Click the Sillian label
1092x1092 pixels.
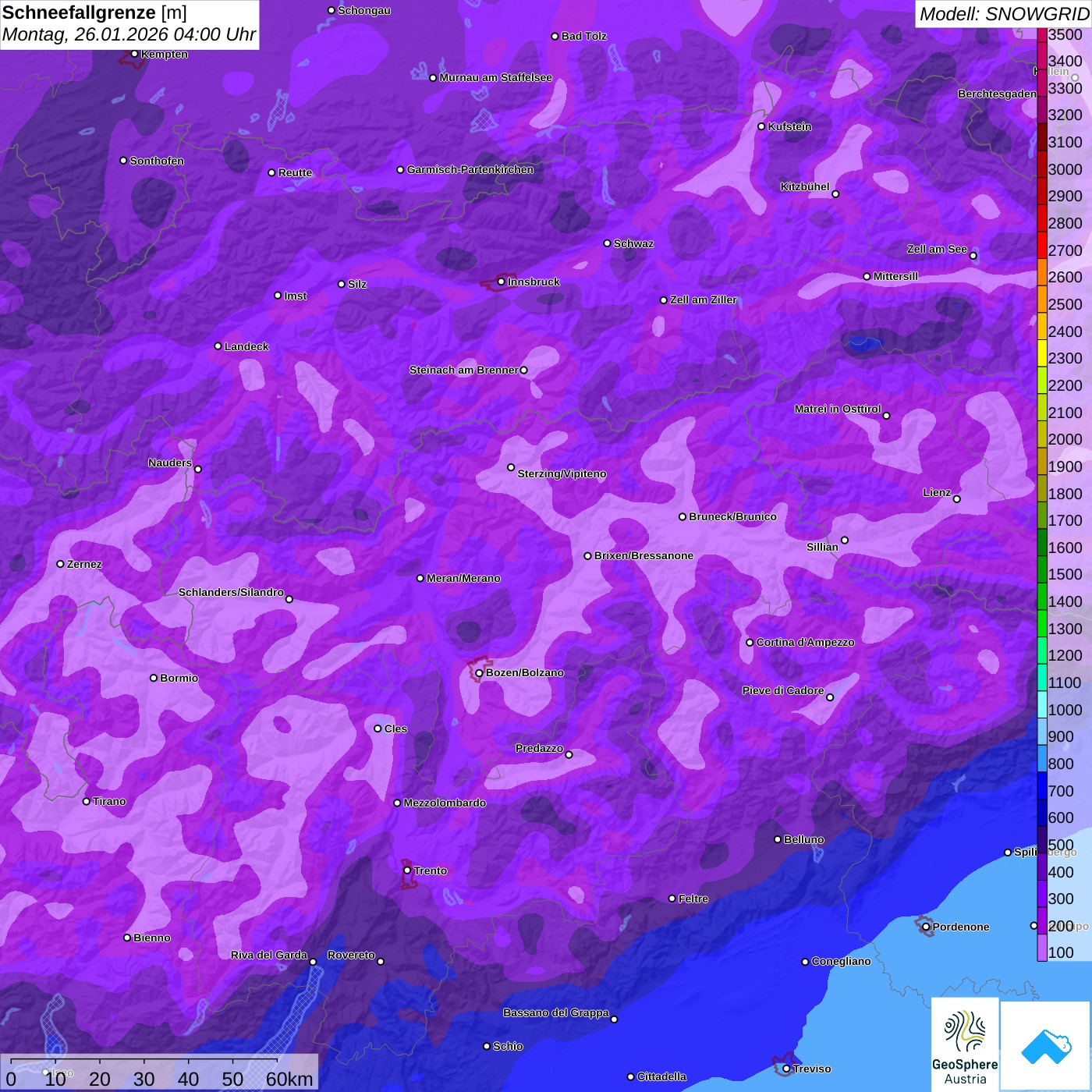[822, 547]
